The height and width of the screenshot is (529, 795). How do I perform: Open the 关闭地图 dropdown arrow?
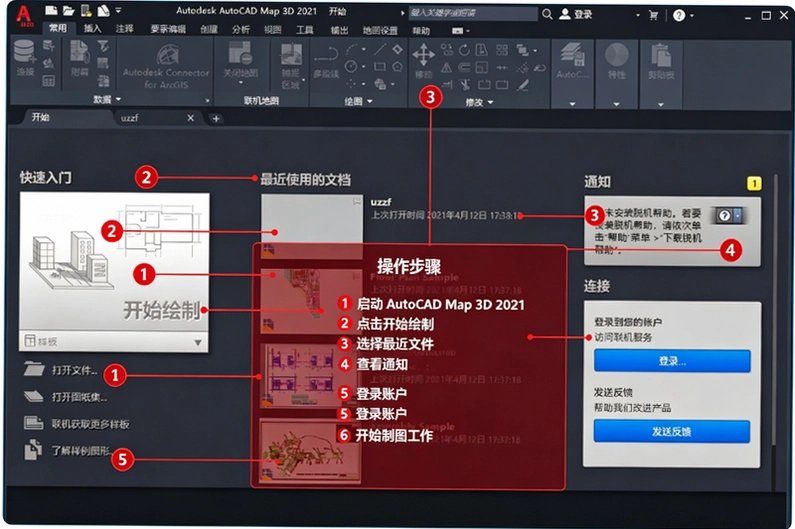pyautogui.click(x=241, y=83)
